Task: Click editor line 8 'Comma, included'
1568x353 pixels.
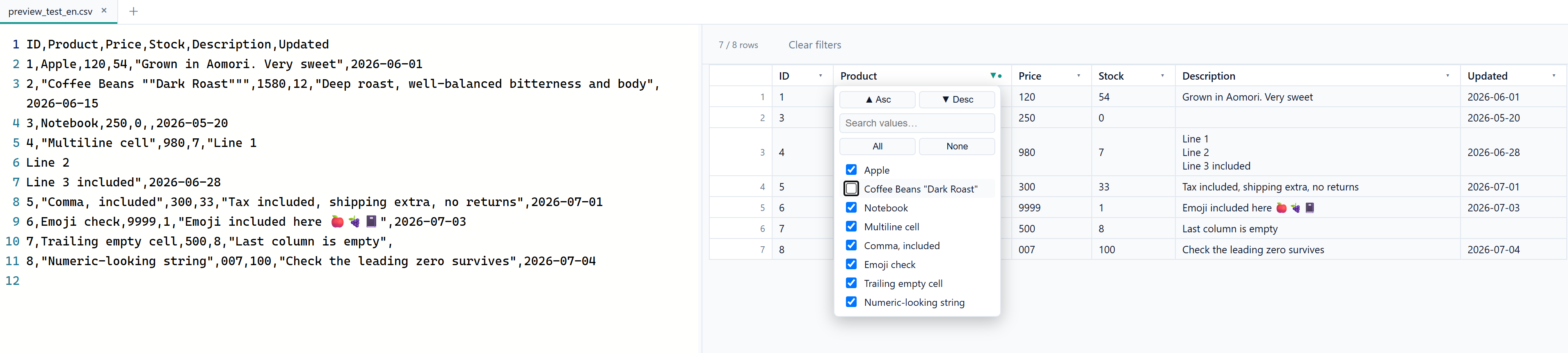Action: [314, 202]
